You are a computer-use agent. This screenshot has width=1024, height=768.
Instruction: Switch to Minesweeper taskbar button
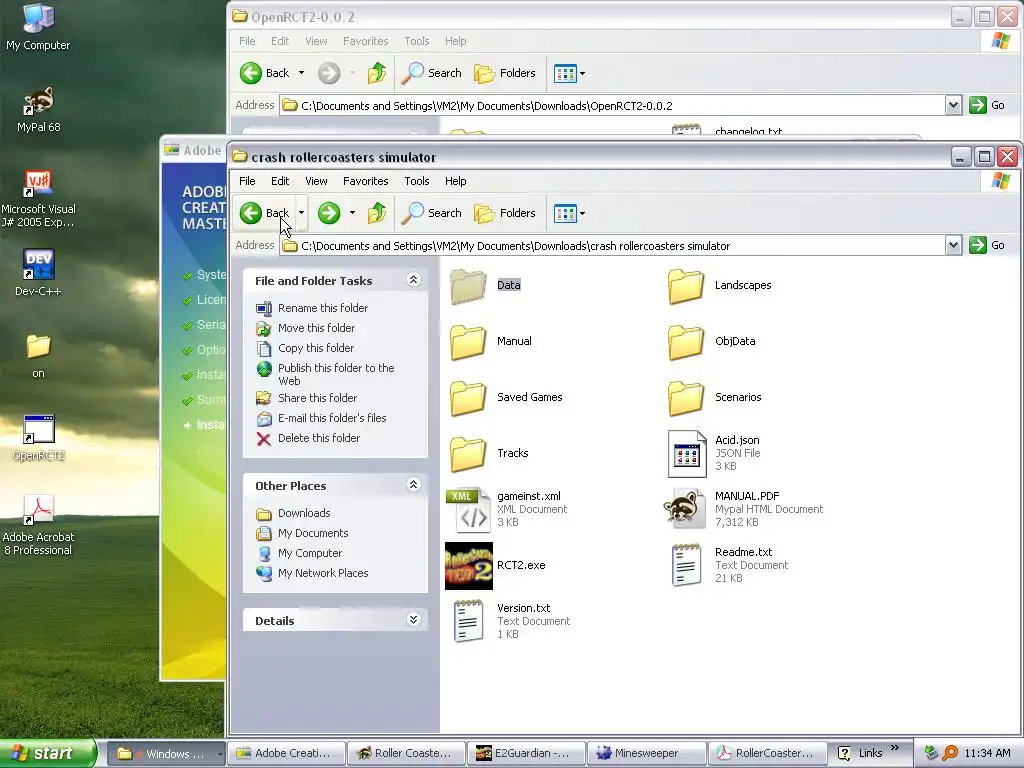(x=646, y=753)
